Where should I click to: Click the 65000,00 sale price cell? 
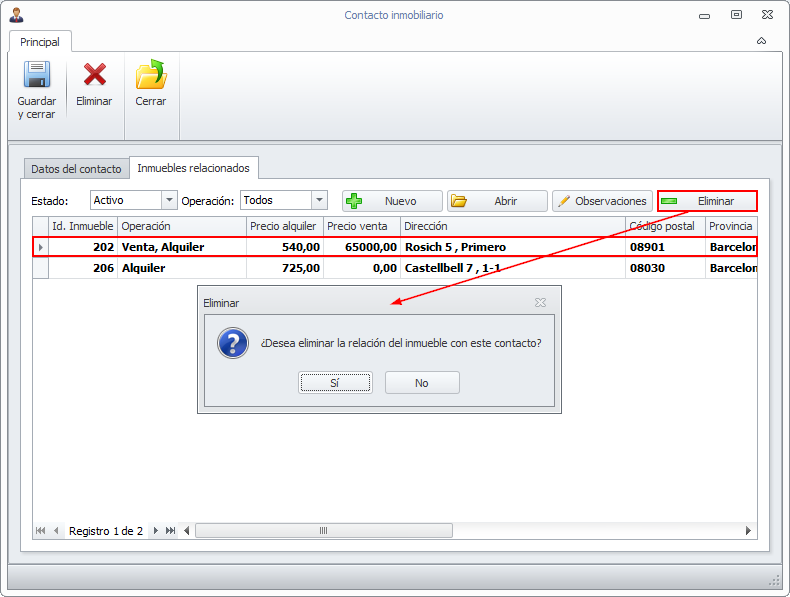click(x=362, y=247)
